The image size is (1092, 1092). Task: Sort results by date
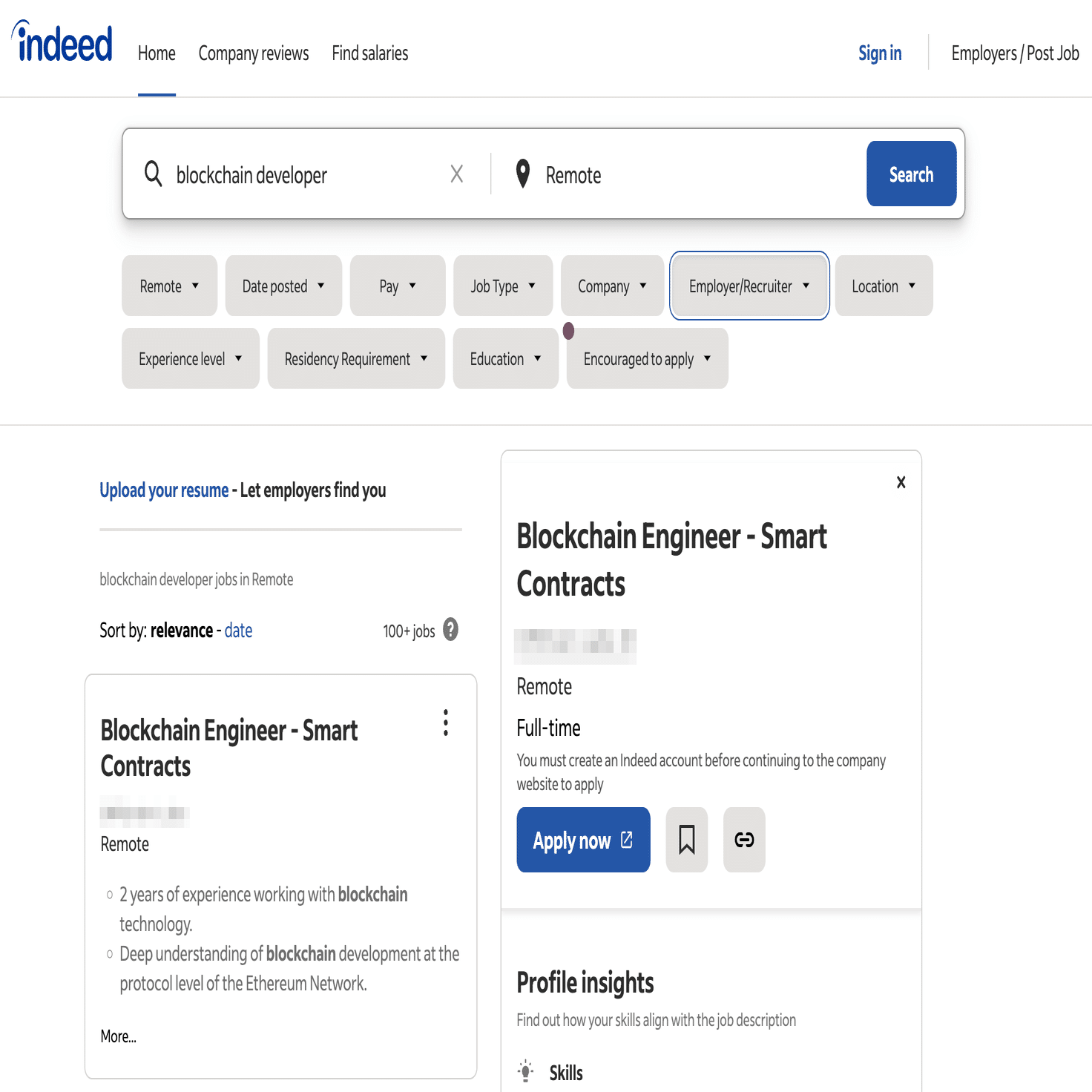coord(238,631)
